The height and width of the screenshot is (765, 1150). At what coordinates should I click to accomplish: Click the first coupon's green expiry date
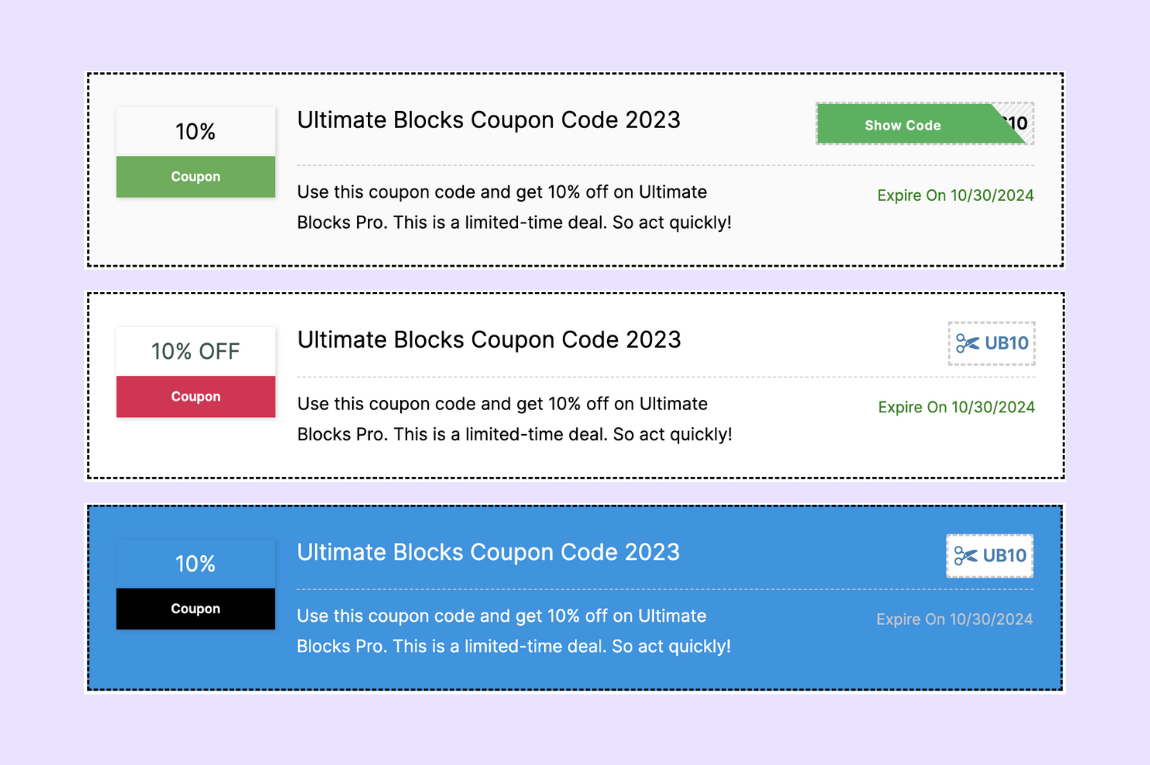click(955, 195)
